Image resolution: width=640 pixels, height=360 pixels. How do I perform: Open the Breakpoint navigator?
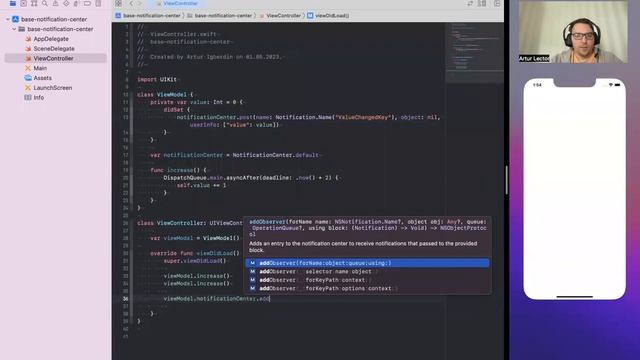coord(87,3)
